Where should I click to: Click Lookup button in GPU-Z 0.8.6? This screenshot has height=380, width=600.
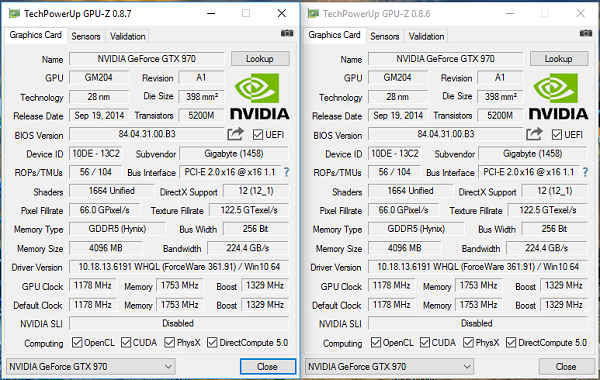pos(559,59)
